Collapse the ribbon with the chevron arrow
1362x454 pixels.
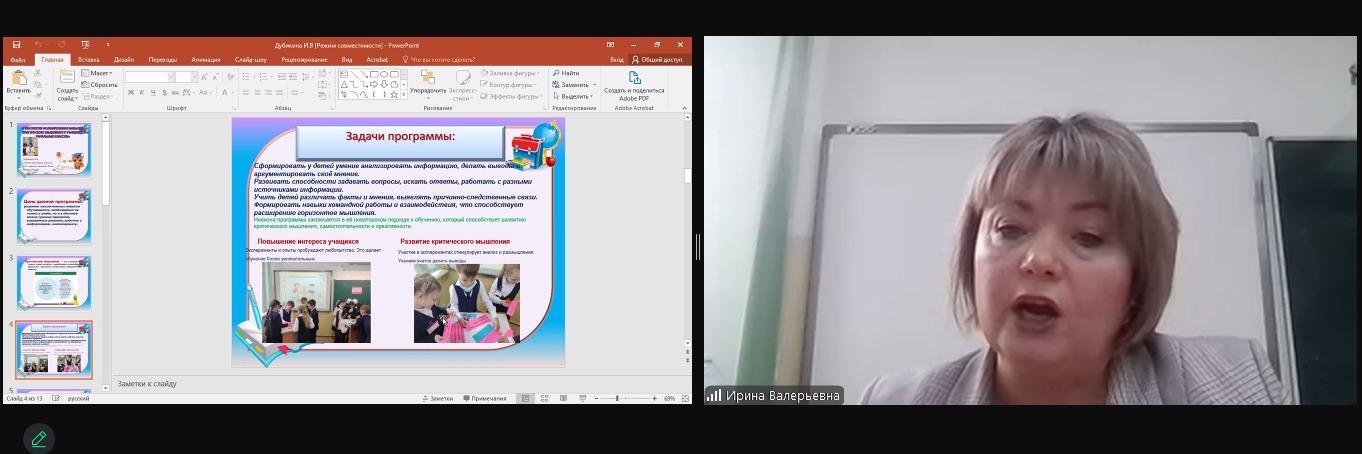click(684, 107)
